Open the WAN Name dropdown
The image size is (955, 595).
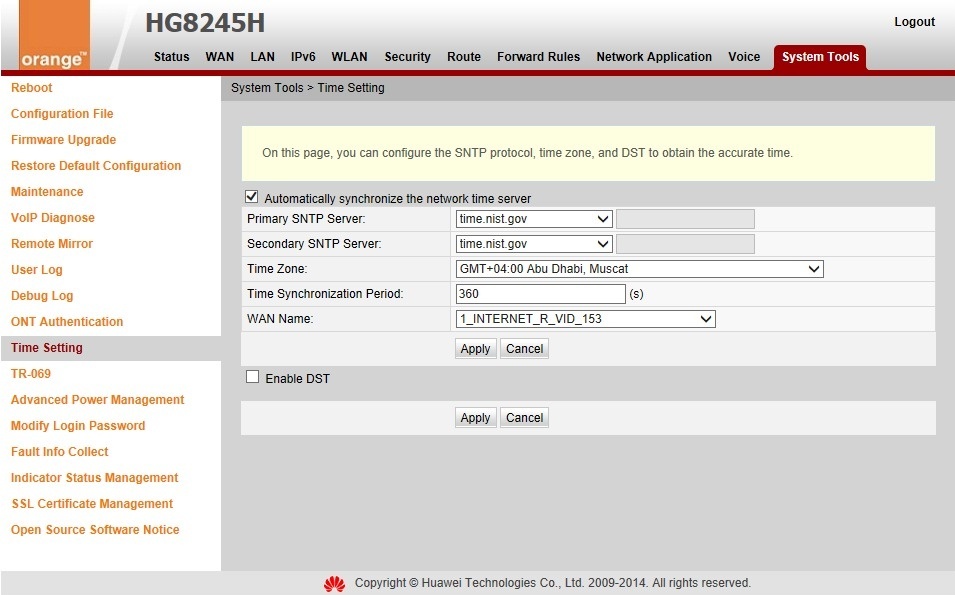pos(585,319)
